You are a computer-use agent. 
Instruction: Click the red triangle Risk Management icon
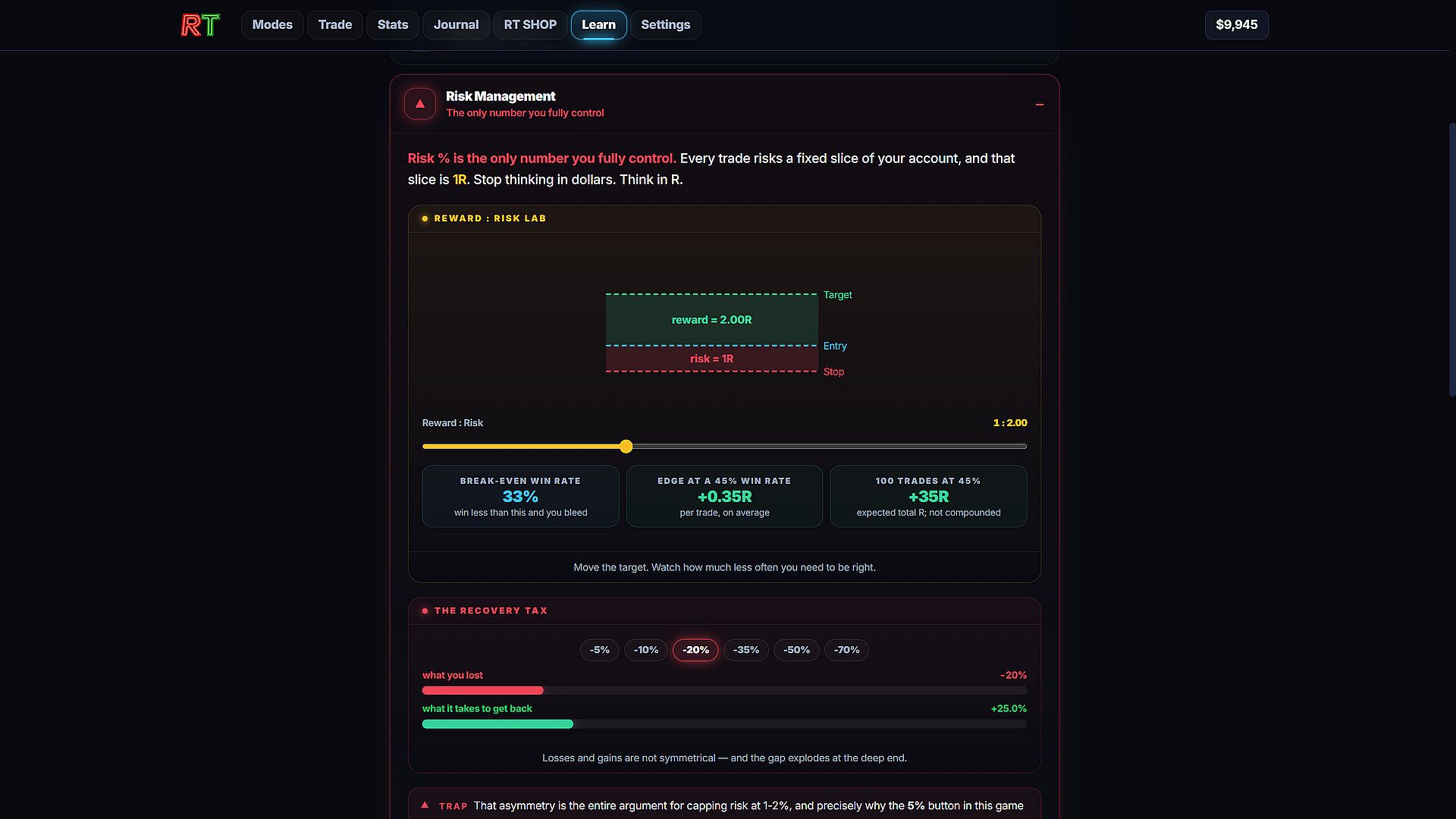click(x=420, y=104)
